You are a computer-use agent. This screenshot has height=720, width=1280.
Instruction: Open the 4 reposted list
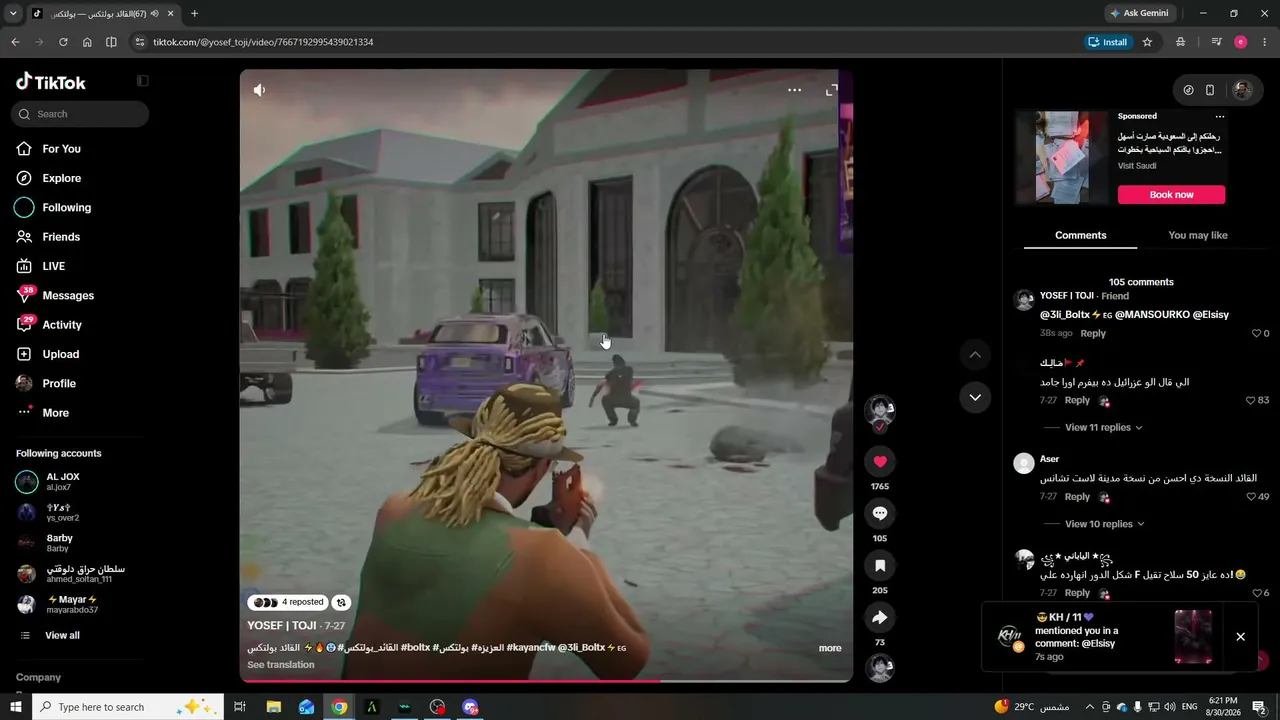pyautogui.click(x=288, y=602)
